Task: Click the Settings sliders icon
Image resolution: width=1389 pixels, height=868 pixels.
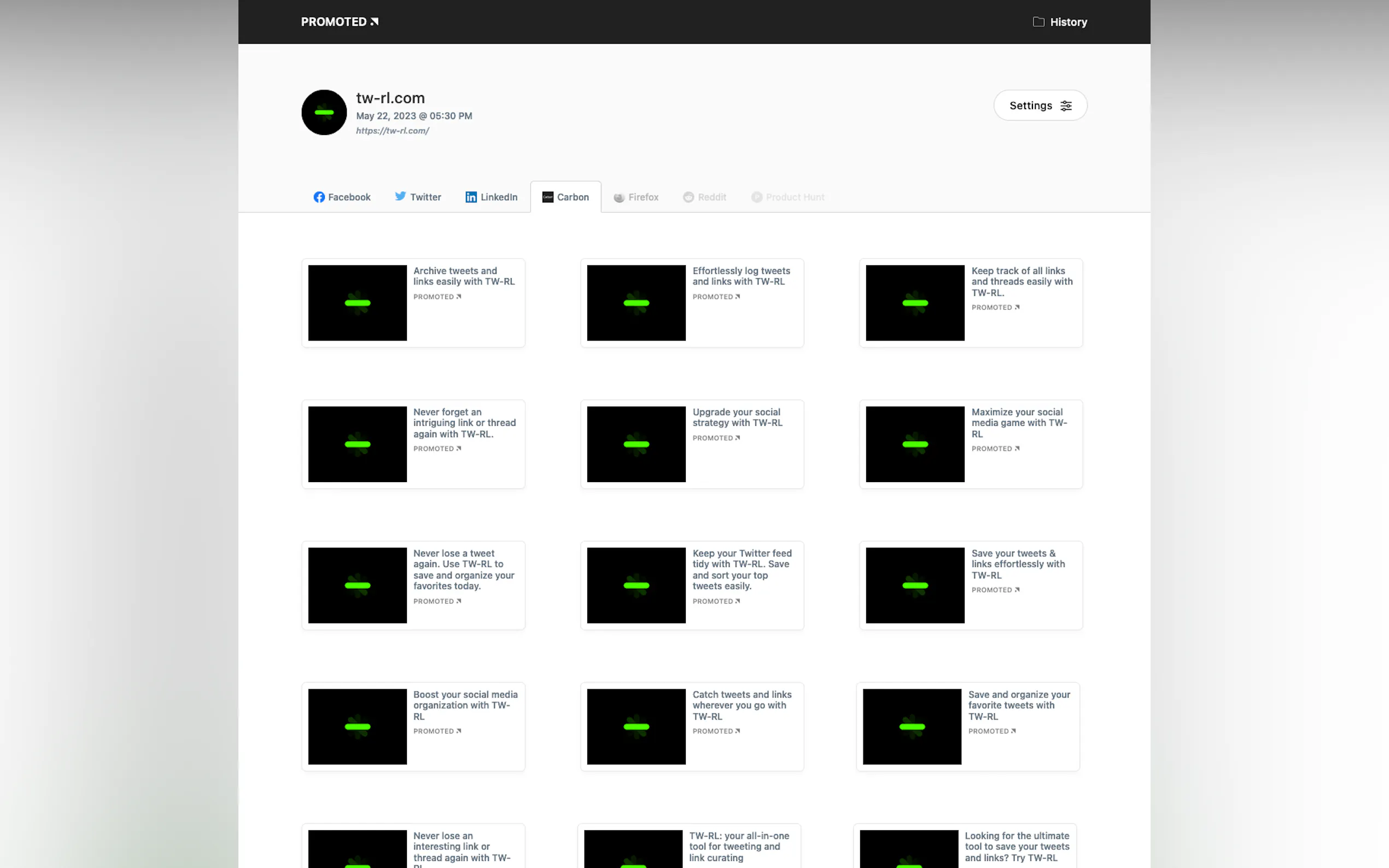Action: (x=1066, y=105)
